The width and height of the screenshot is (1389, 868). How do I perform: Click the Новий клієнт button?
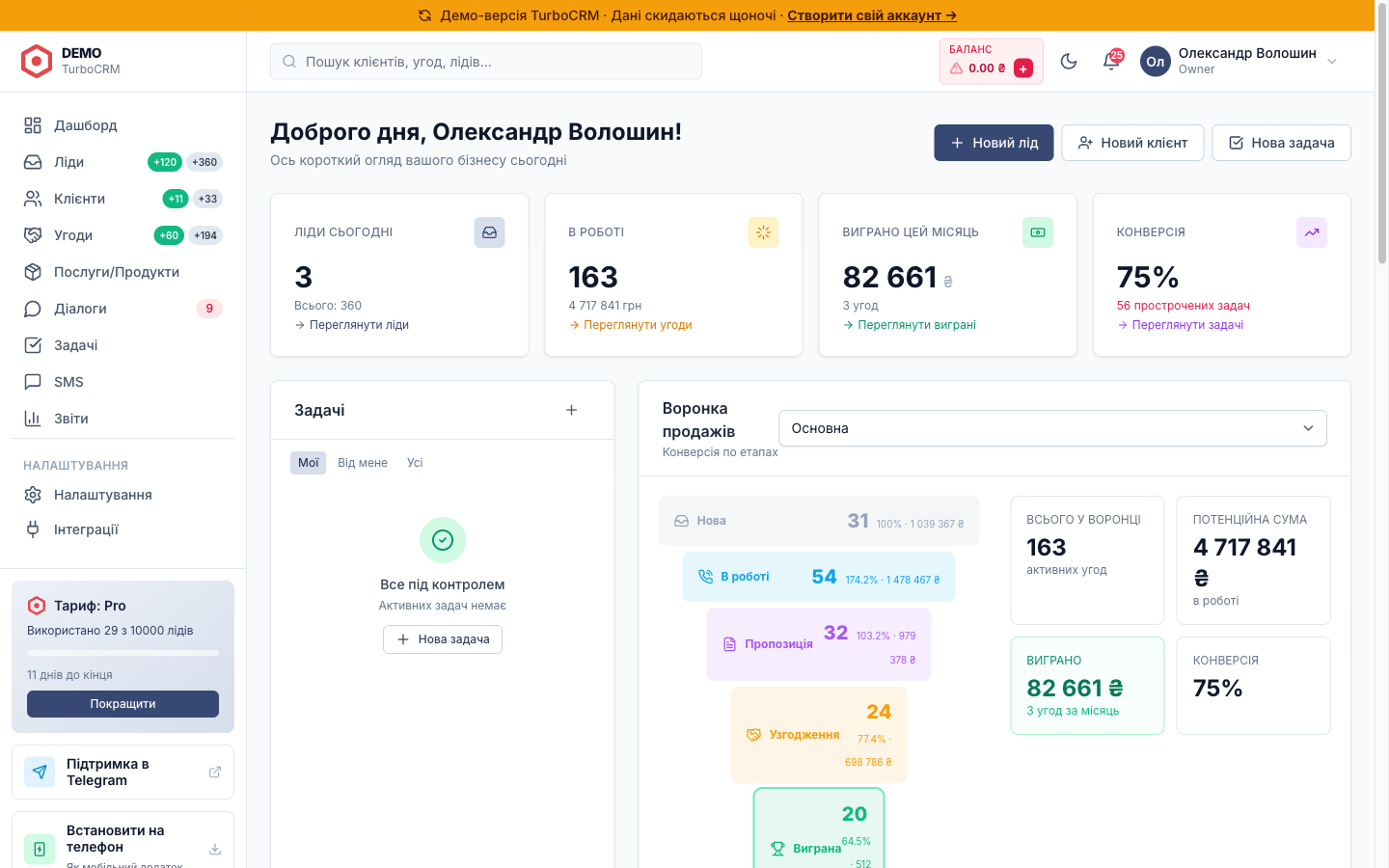1132,143
